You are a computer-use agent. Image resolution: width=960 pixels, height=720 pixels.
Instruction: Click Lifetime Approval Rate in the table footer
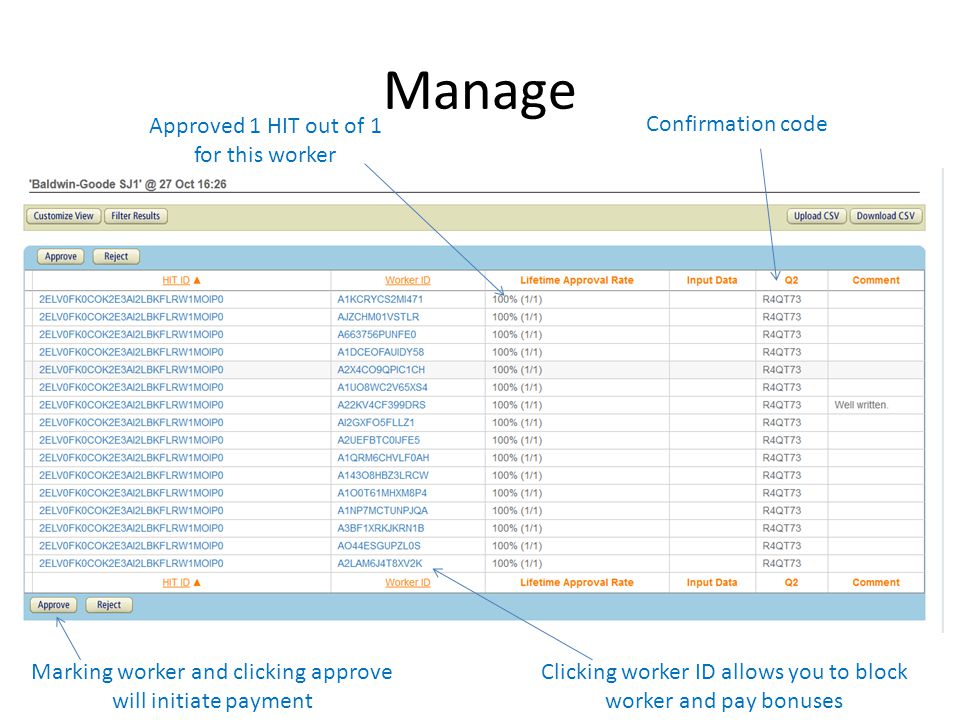(x=577, y=583)
